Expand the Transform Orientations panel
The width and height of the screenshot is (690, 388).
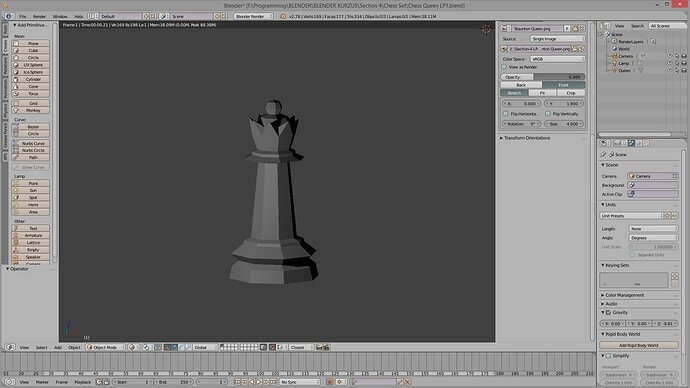[527, 138]
